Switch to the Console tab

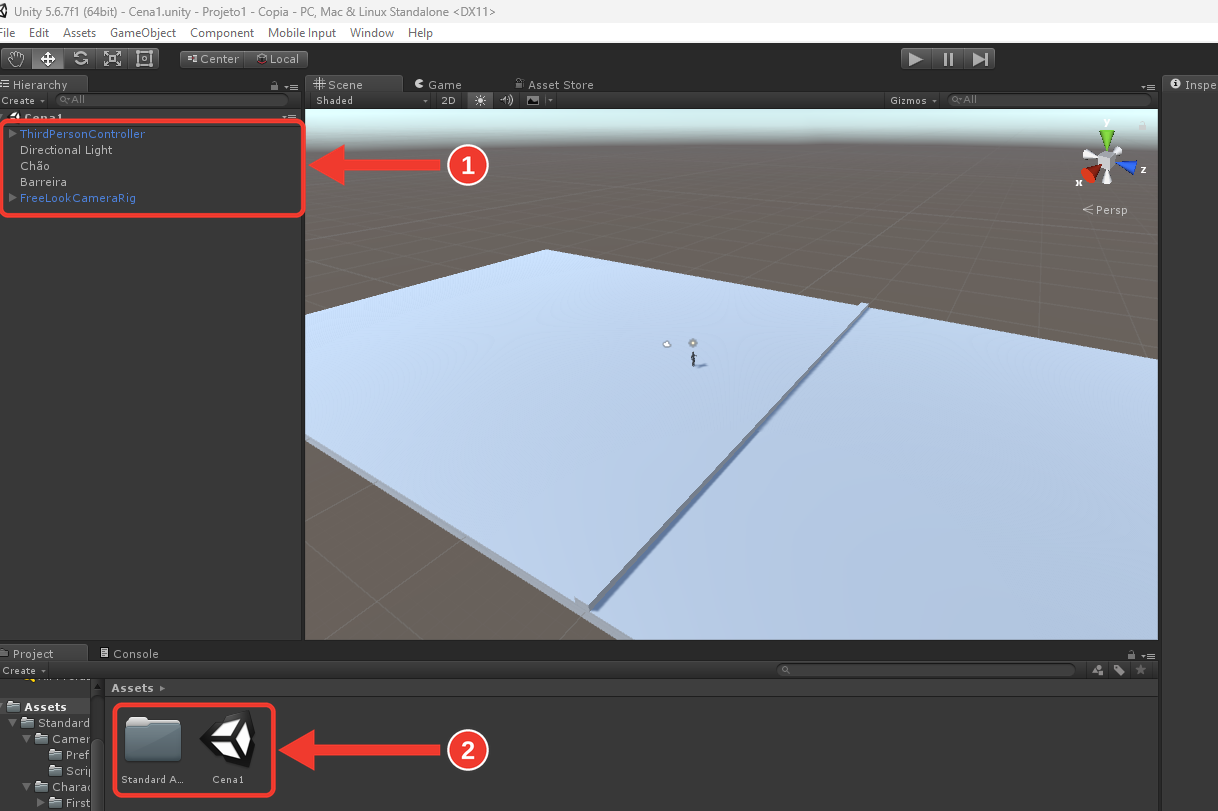click(129, 654)
